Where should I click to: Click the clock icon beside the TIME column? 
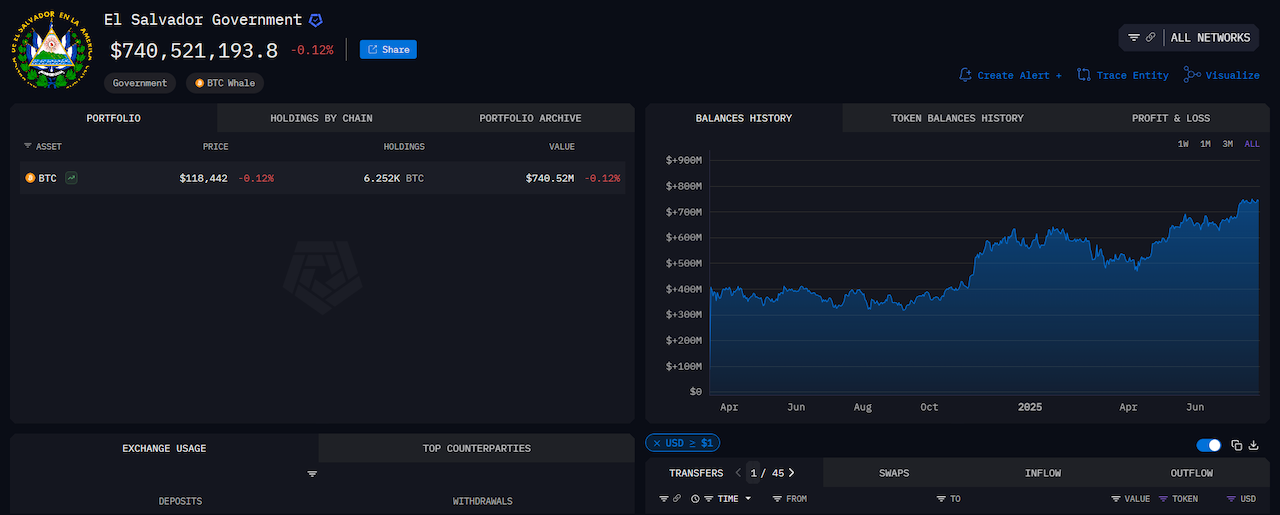[x=695, y=498]
